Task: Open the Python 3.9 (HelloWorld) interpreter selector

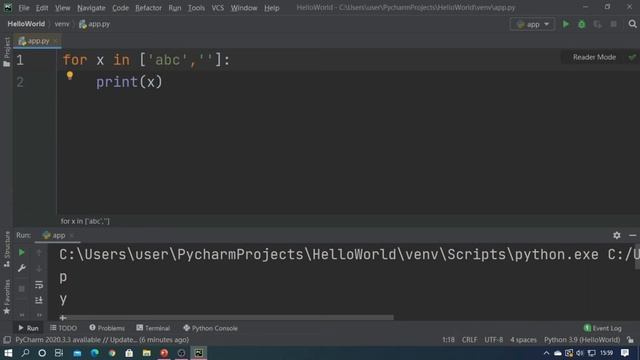Action: (582, 340)
